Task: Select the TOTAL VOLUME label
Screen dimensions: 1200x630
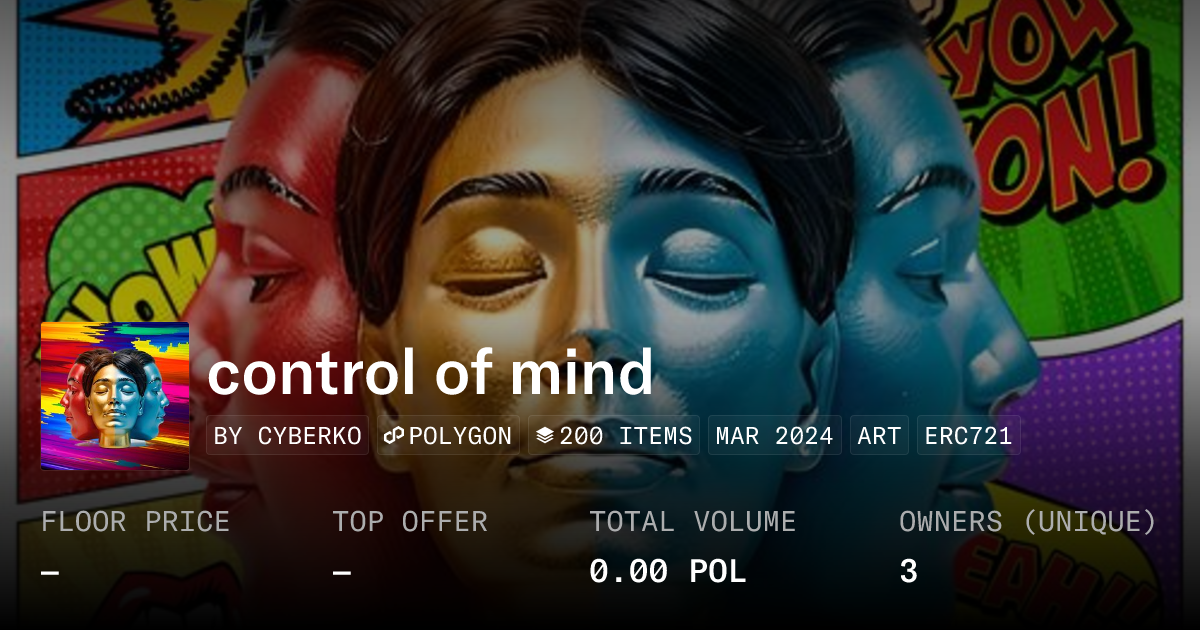Action: 692,522
